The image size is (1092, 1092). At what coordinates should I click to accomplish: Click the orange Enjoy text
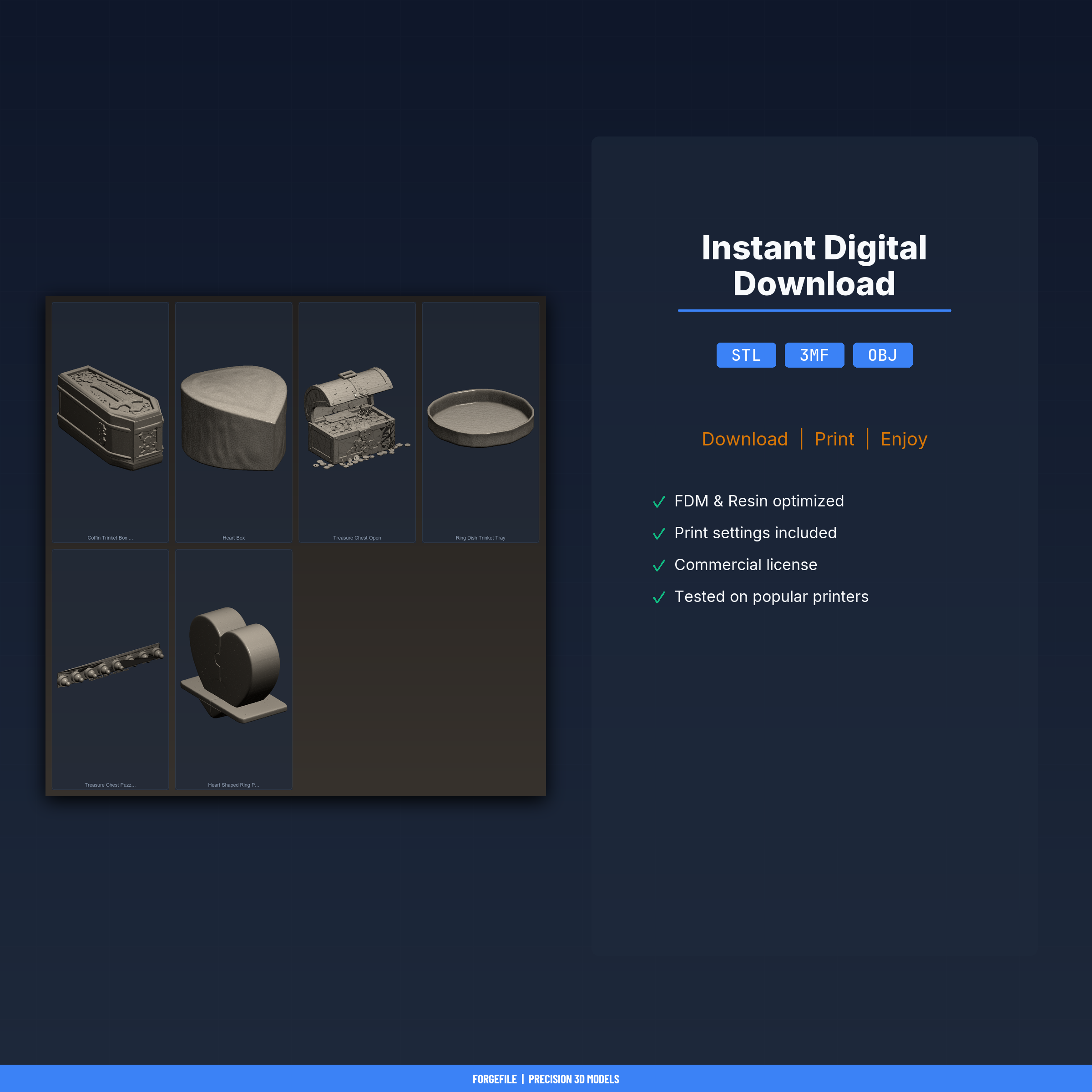click(903, 439)
